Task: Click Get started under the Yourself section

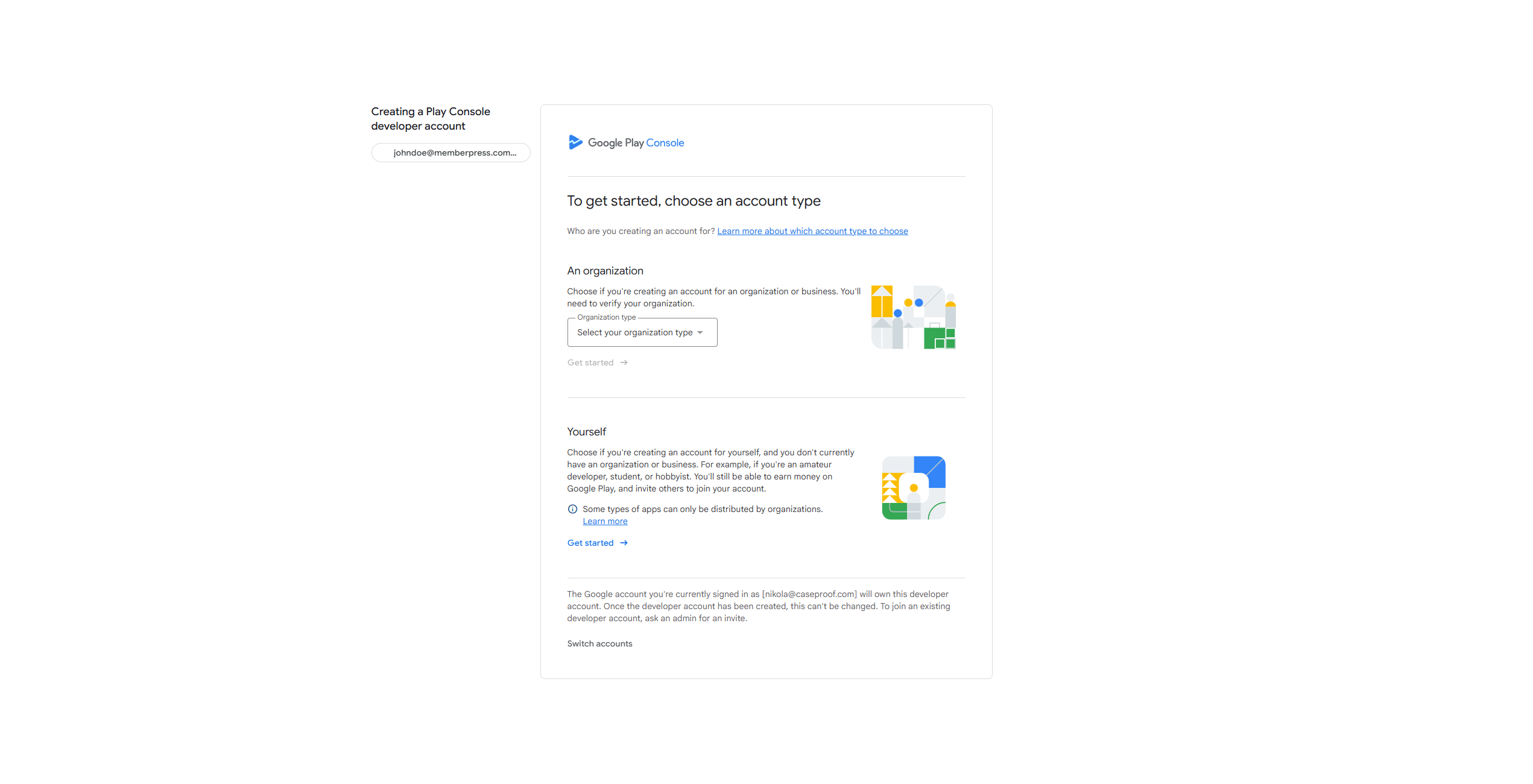Action: (590, 543)
